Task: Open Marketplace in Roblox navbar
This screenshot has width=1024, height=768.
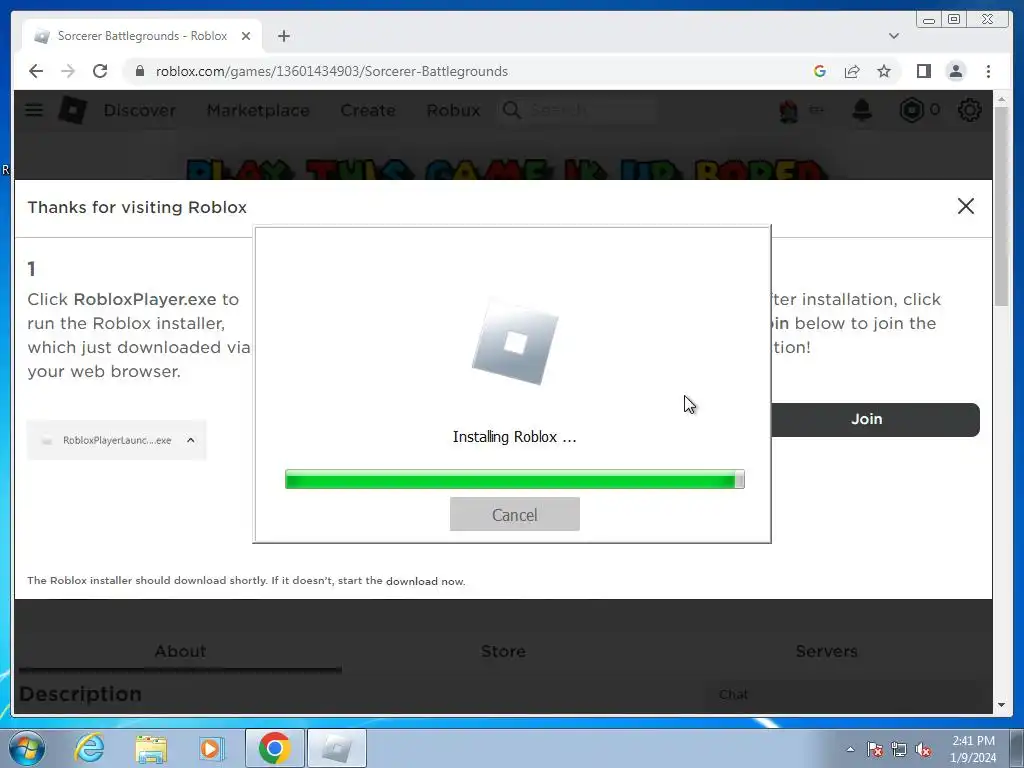Action: [x=258, y=110]
